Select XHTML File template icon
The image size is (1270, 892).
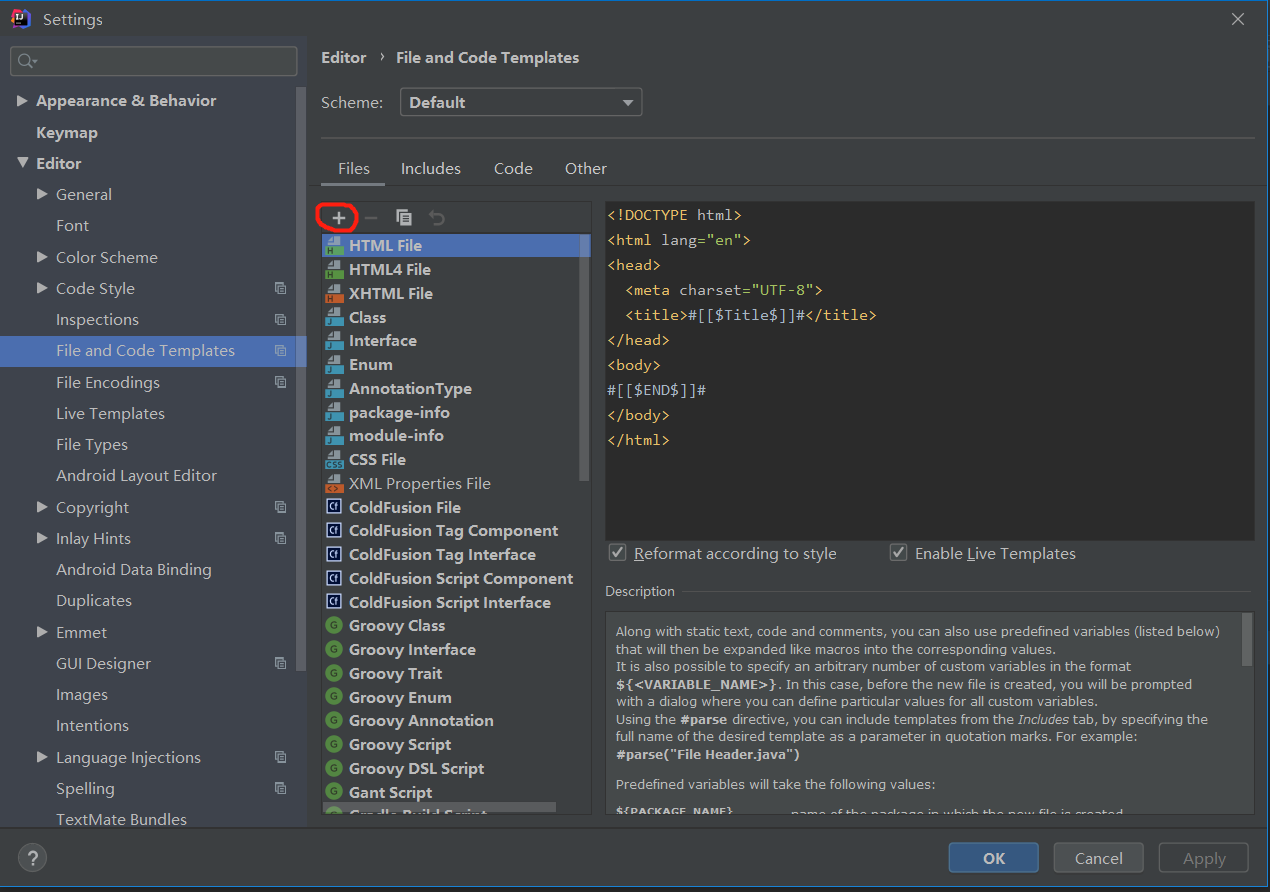tap(334, 294)
